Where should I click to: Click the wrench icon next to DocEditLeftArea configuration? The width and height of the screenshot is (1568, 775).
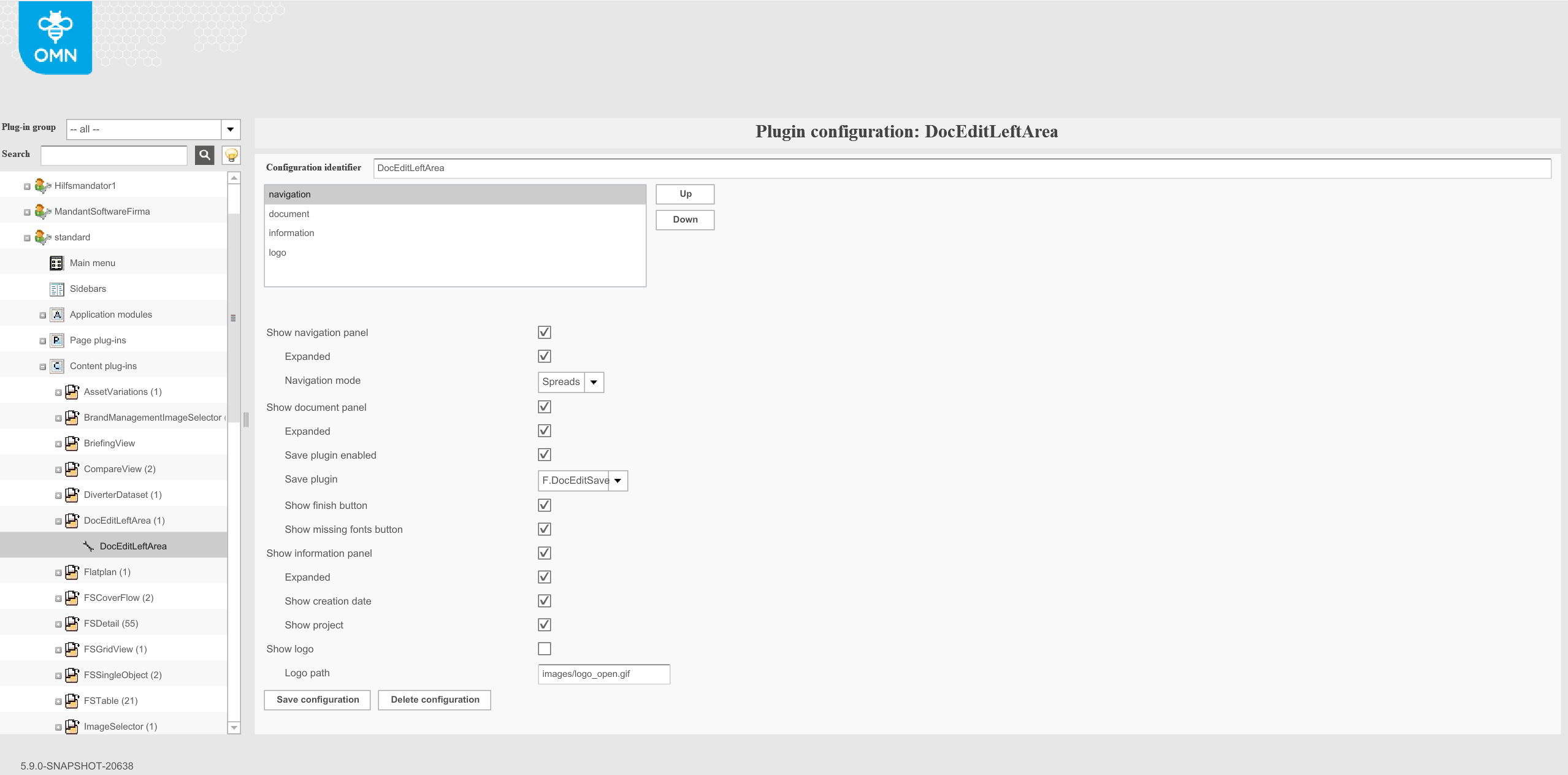click(x=88, y=545)
